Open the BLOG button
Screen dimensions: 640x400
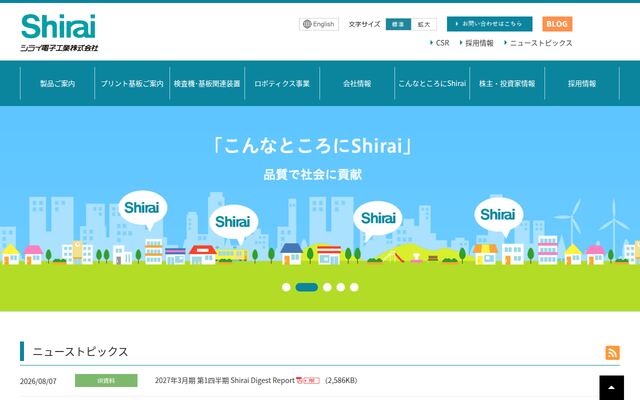point(557,24)
